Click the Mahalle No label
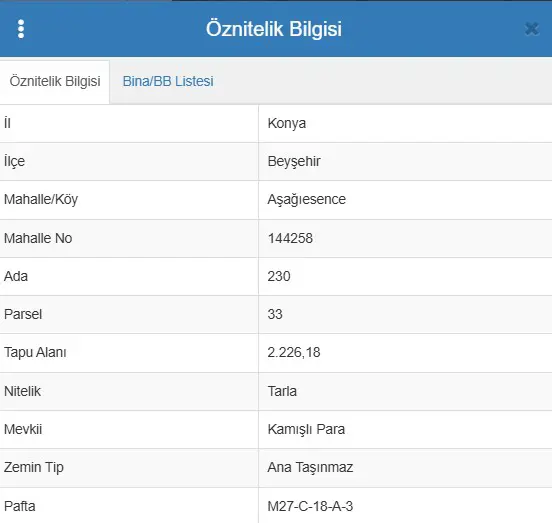The image size is (552, 523). 38,238
